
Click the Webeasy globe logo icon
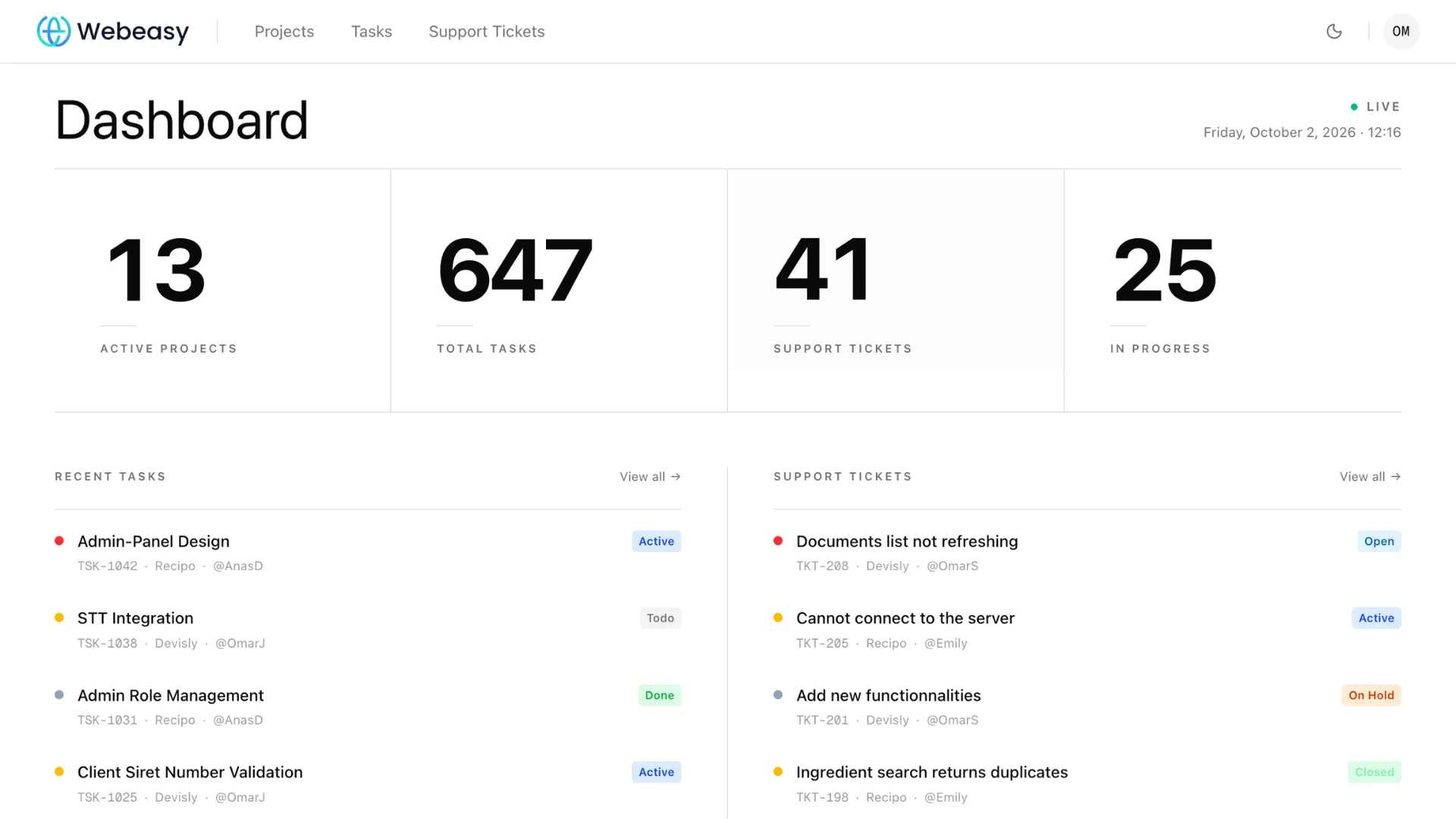54,31
